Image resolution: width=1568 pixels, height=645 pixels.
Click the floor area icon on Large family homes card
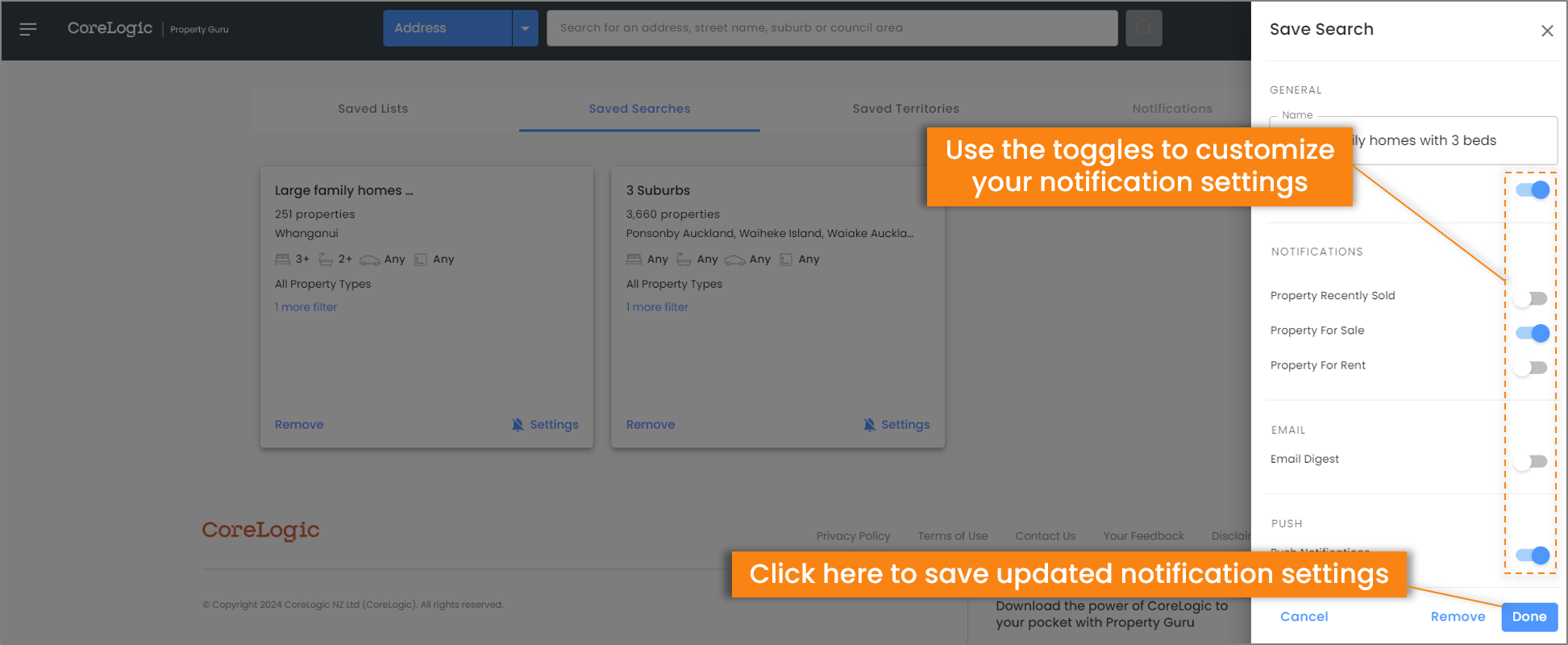pyautogui.click(x=420, y=260)
